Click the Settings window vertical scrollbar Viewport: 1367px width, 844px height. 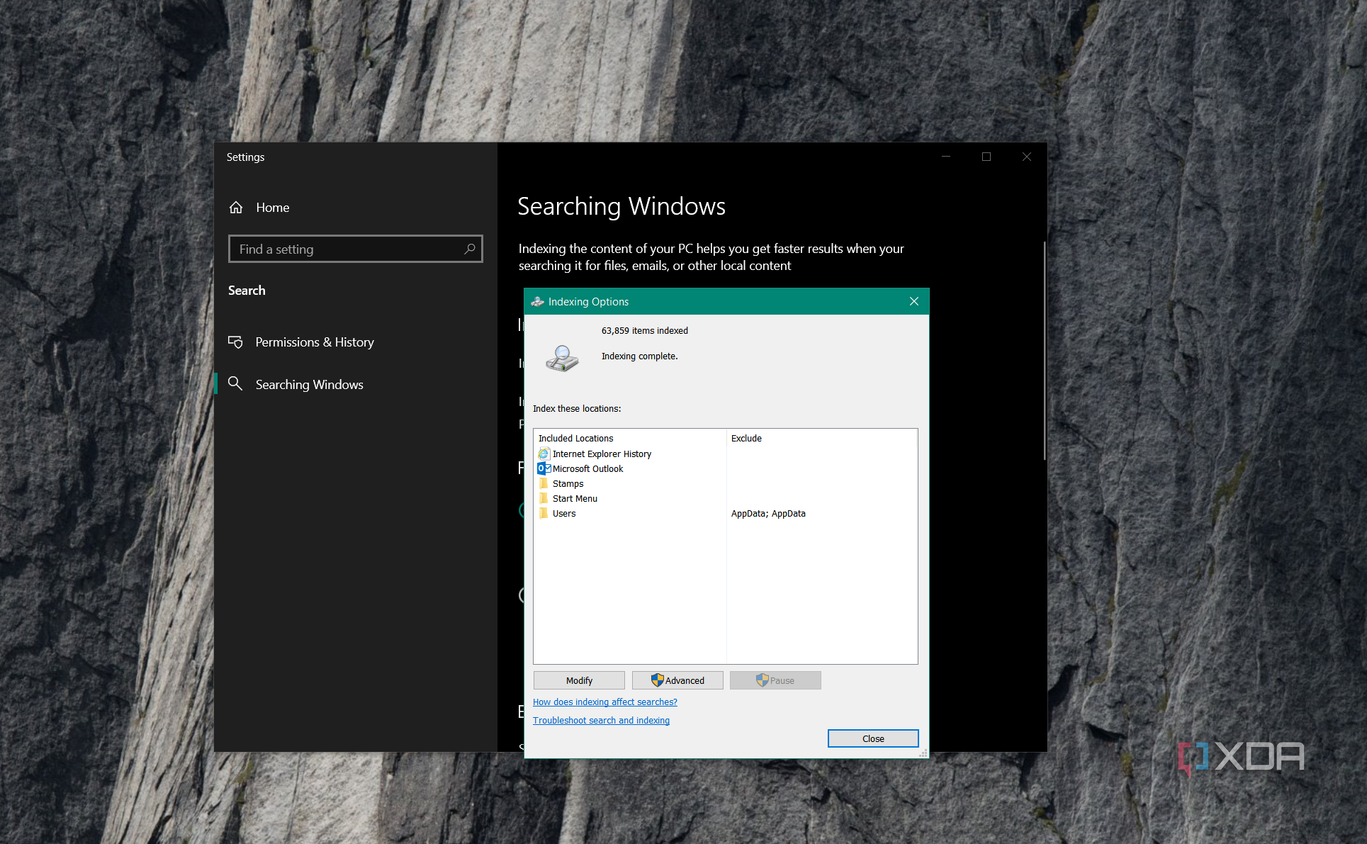(x=1043, y=350)
